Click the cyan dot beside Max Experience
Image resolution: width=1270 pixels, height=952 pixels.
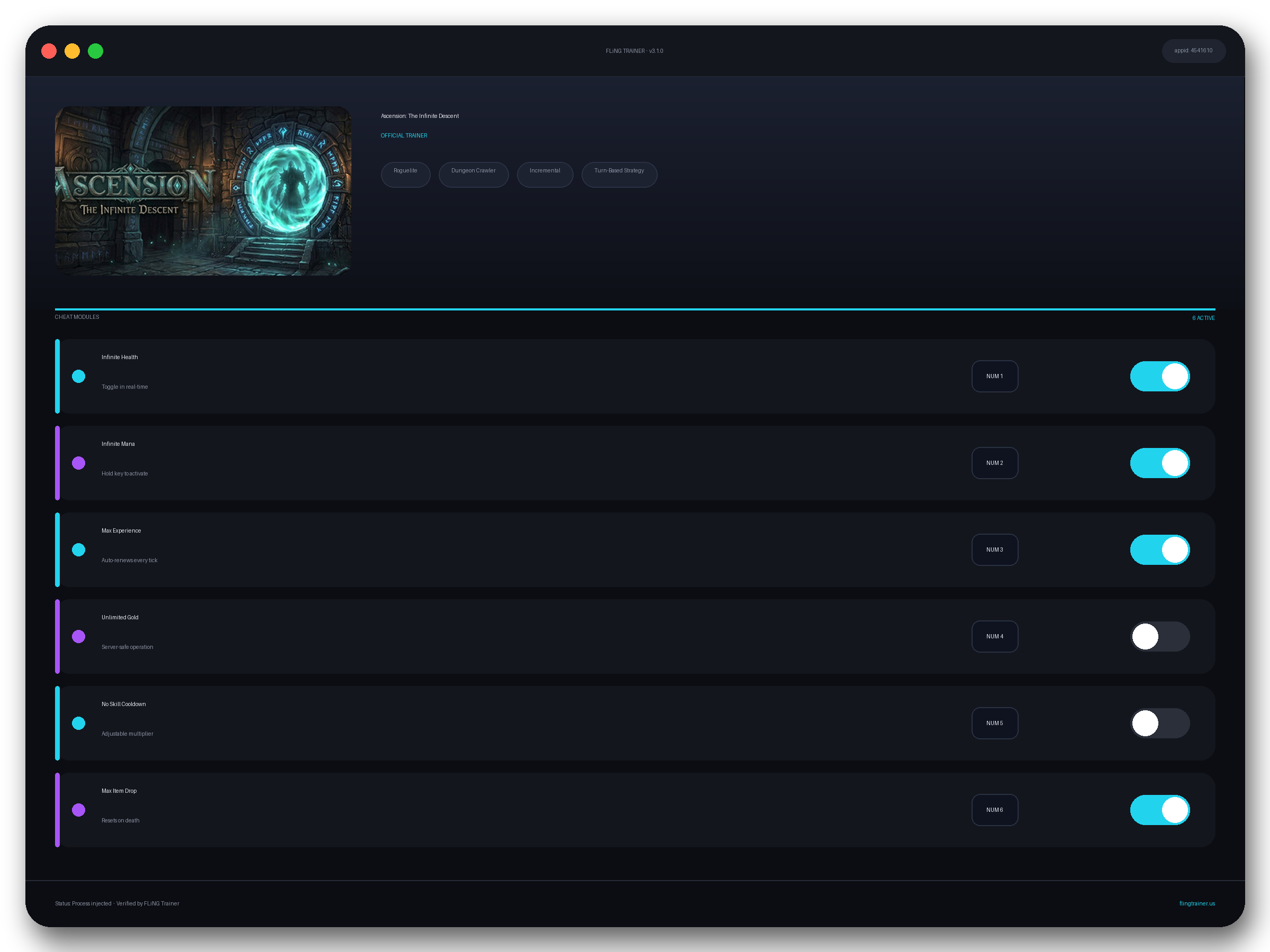(x=79, y=550)
